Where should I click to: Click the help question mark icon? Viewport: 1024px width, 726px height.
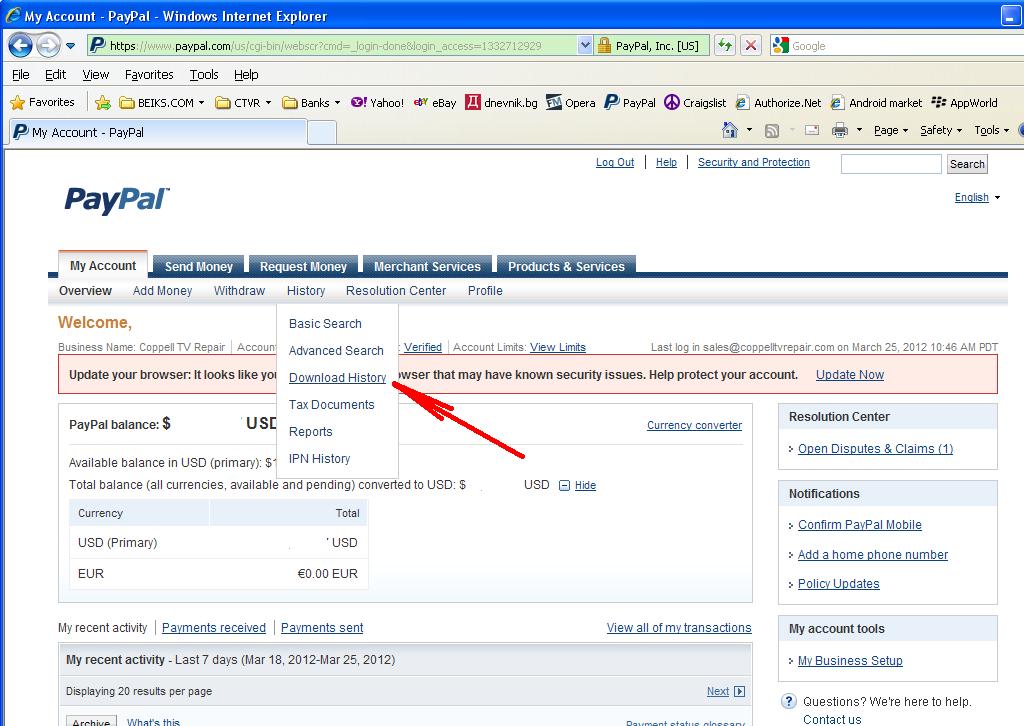click(x=788, y=701)
